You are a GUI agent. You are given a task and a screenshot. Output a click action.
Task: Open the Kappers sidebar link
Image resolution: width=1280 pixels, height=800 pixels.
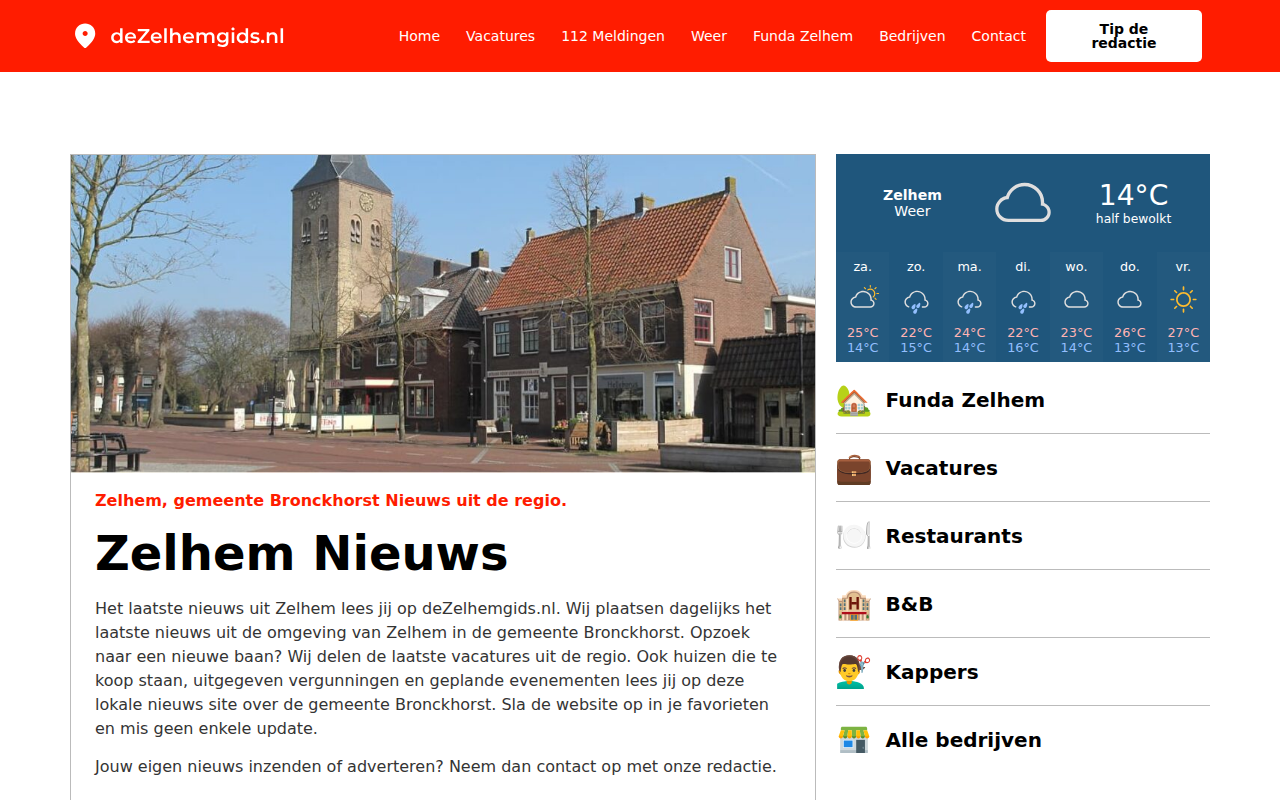click(932, 672)
